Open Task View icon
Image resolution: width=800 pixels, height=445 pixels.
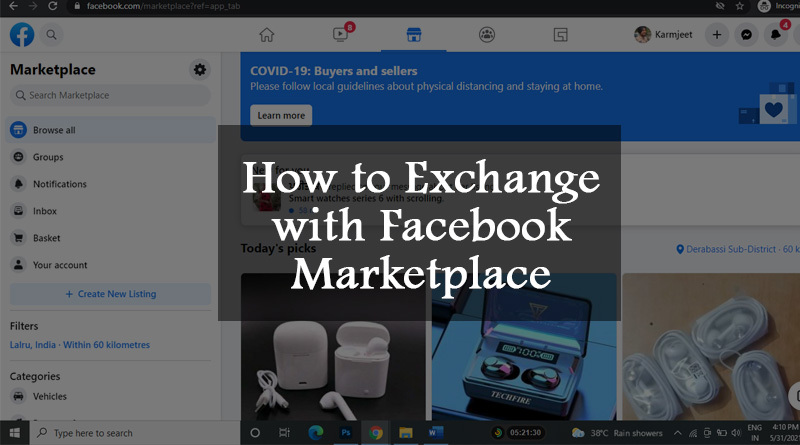click(284, 433)
